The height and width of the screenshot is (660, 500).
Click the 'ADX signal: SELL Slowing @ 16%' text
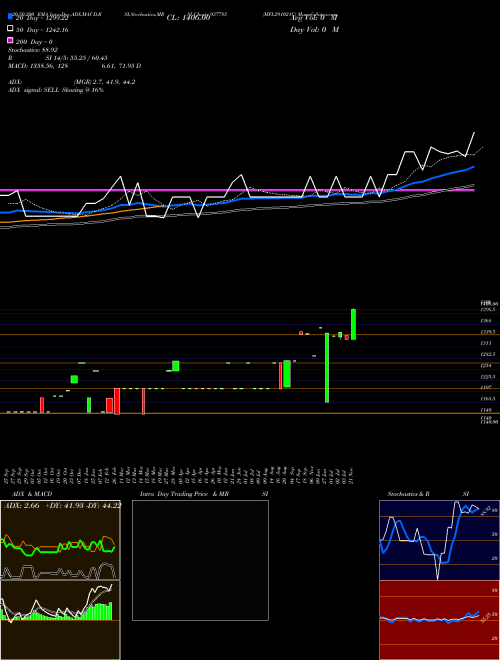click(56, 90)
